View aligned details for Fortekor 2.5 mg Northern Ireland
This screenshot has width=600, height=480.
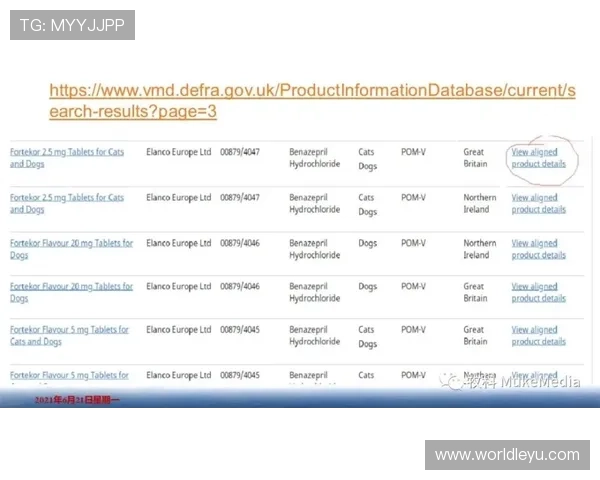click(538, 204)
